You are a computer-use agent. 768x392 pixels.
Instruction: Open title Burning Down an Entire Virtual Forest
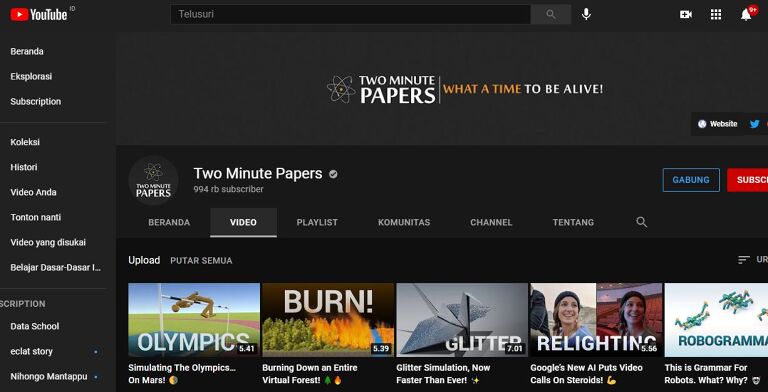point(310,374)
